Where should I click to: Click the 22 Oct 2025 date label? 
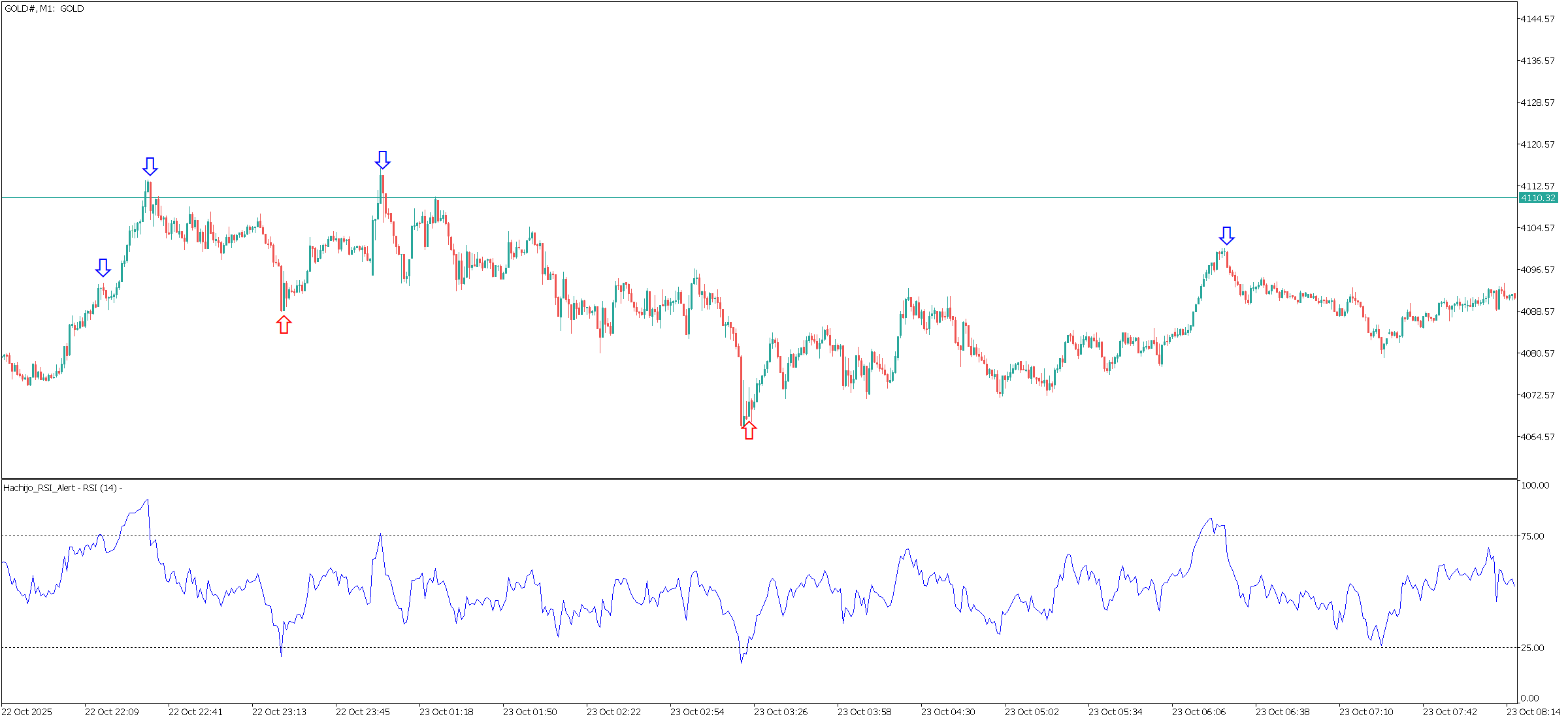[27, 712]
